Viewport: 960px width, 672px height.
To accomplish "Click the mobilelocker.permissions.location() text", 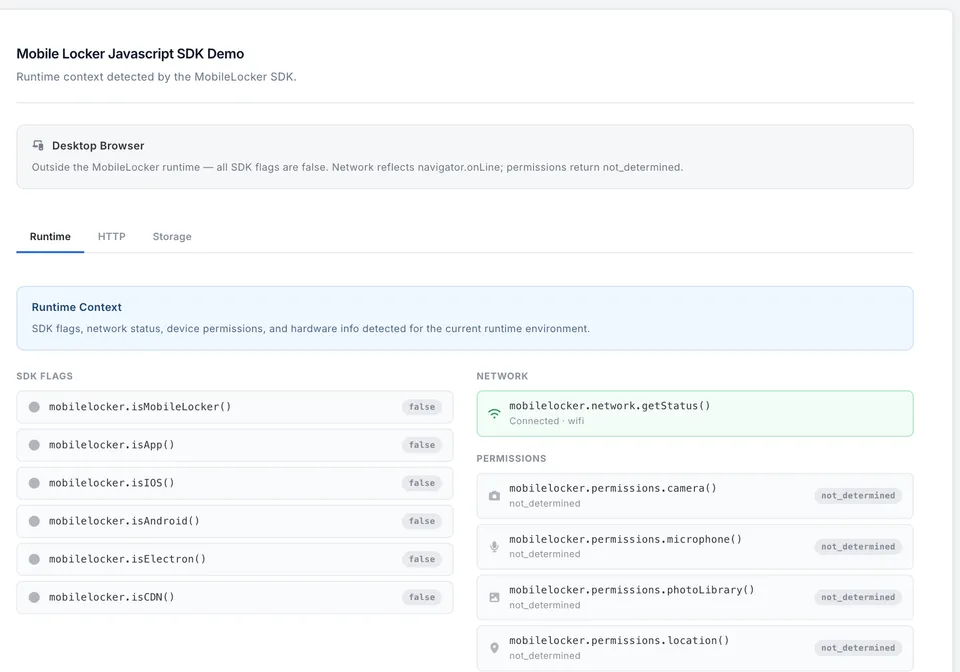I will pyautogui.click(x=620, y=641).
